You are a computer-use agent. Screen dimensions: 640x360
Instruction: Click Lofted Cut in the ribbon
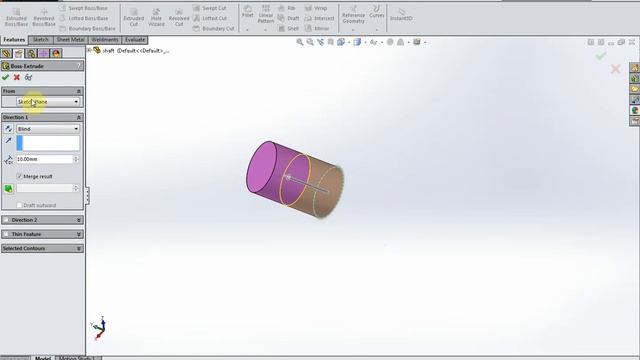point(210,18)
